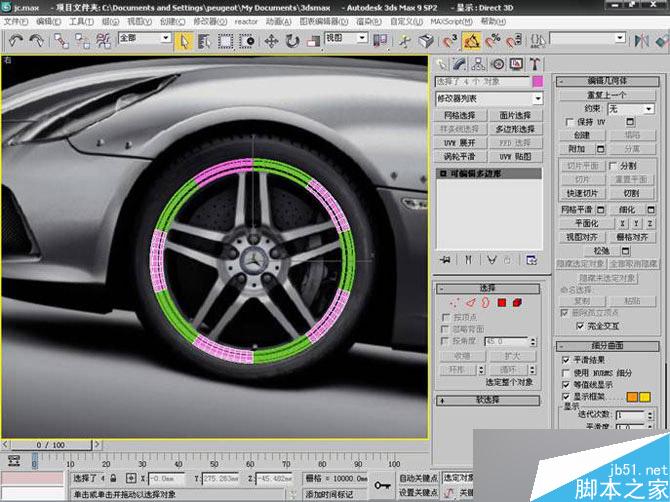Image resolution: width=670 pixels, height=502 pixels.
Task: Choose Polygon sub-object level red square
Action: coord(502,301)
